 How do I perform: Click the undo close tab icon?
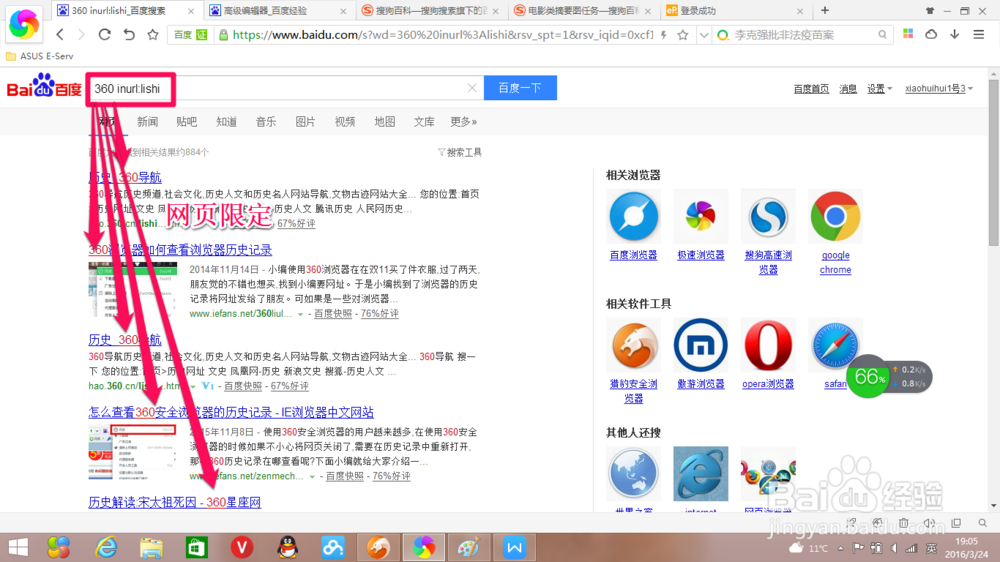[129, 34]
